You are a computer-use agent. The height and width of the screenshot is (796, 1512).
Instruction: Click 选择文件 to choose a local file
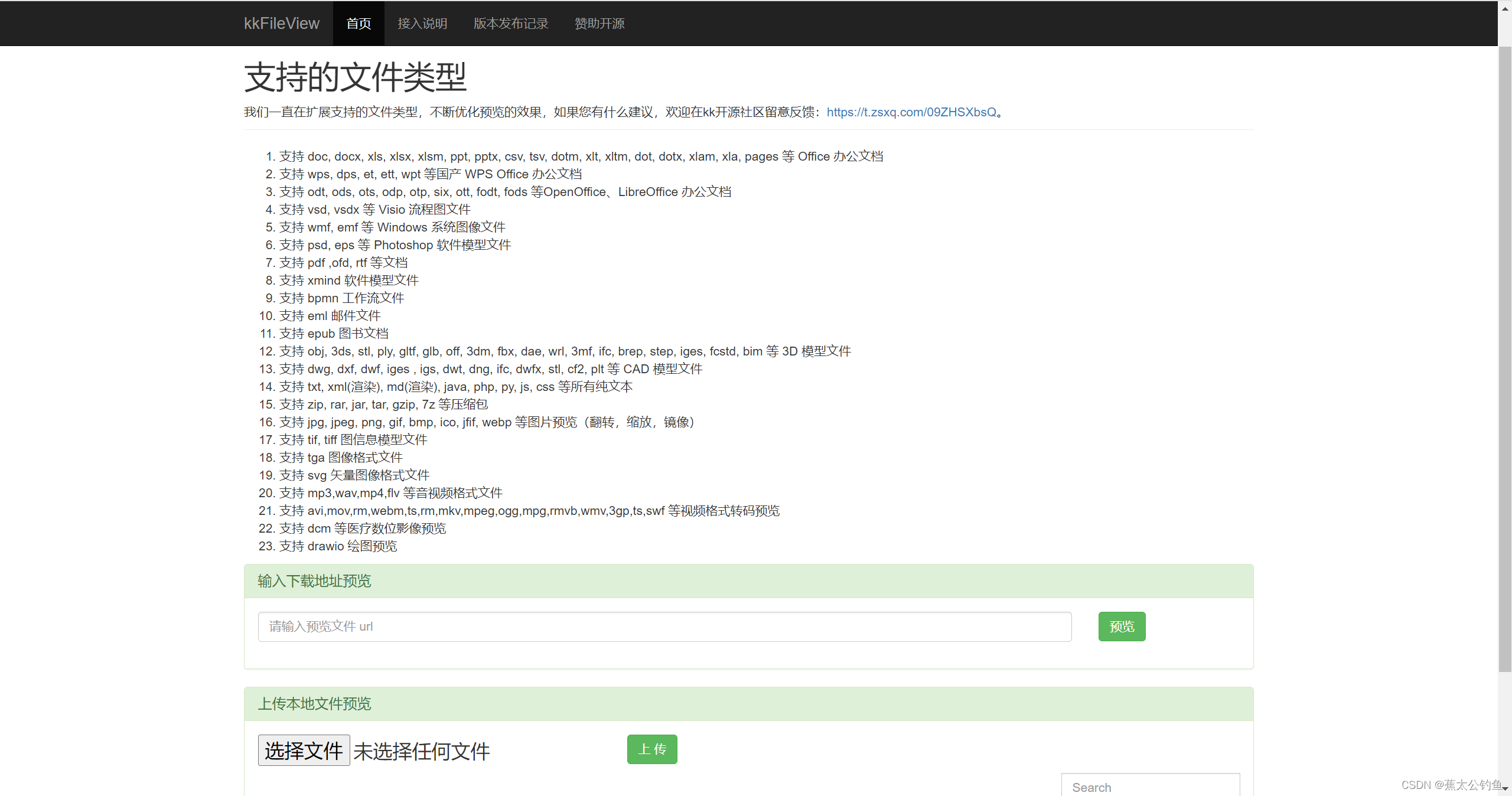[x=303, y=750]
